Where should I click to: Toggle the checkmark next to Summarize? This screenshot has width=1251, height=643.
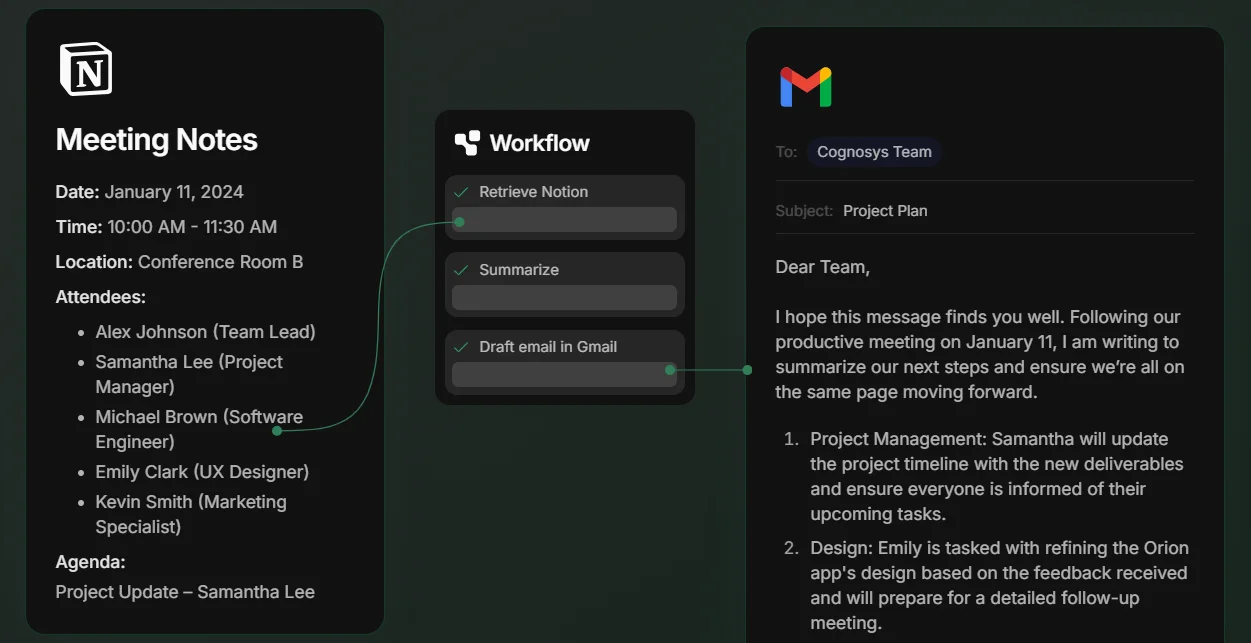pos(461,270)
